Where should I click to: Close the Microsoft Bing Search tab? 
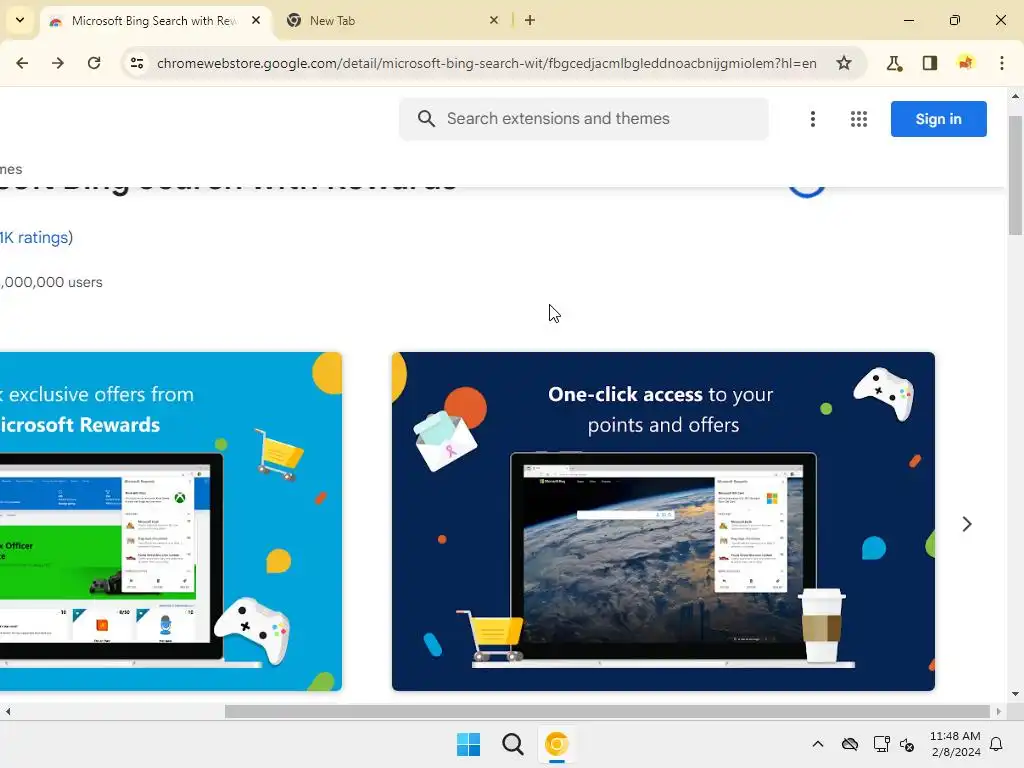click(x=256, y=20)
